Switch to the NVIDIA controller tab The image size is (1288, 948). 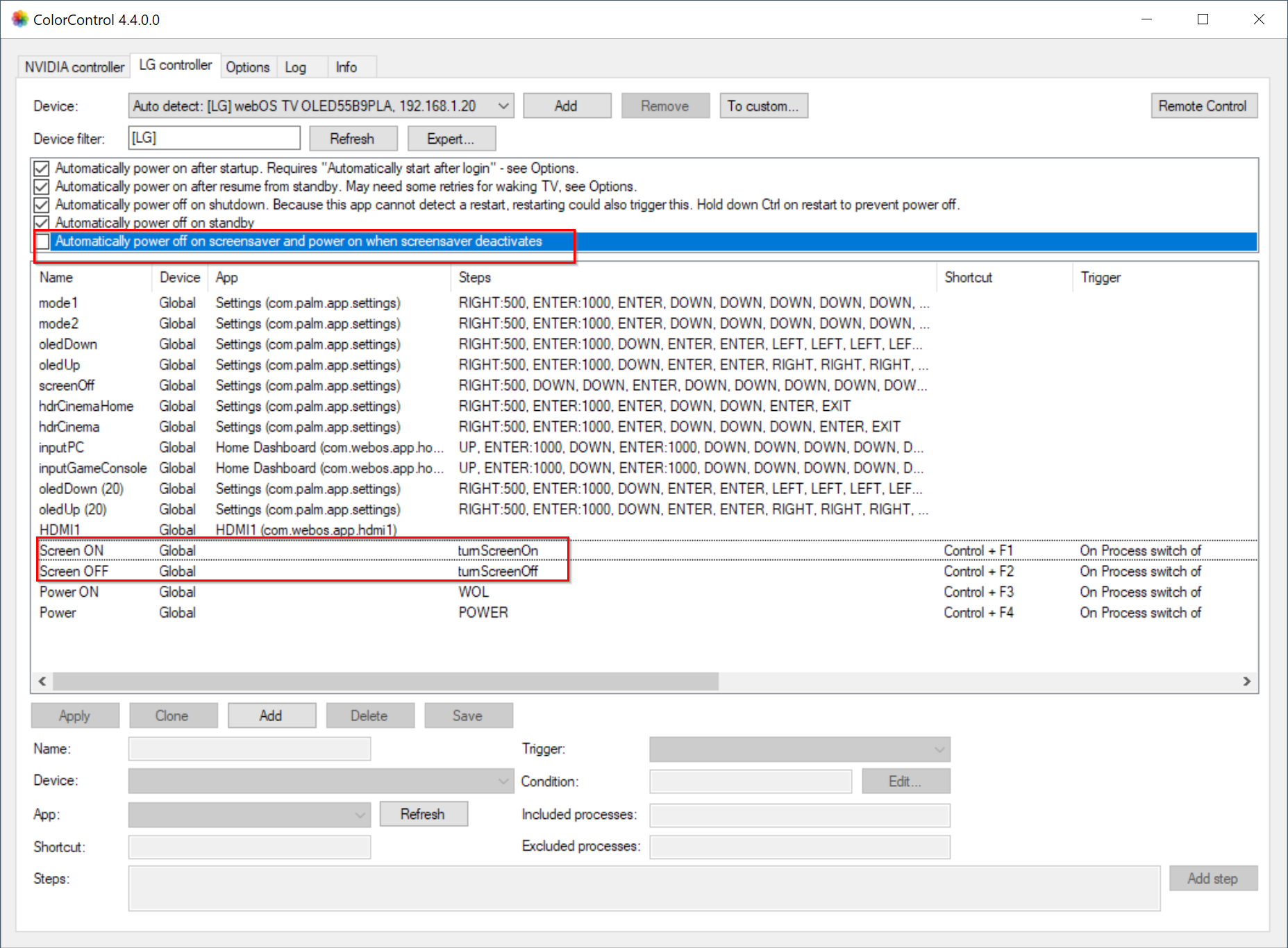pyautogui.click(x=74, y=67)
